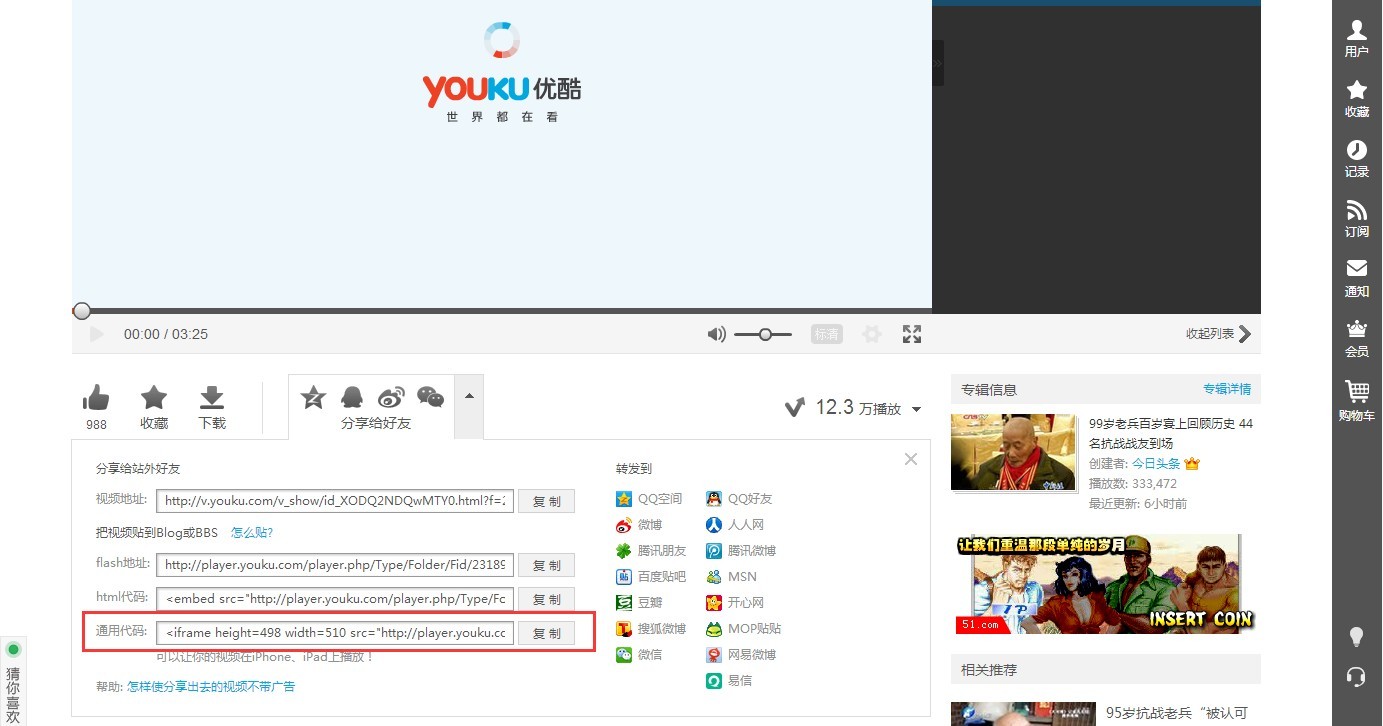Open 专辑详情 album details link
Screen dimensions: 1383x726
(x=1227, y=389)
